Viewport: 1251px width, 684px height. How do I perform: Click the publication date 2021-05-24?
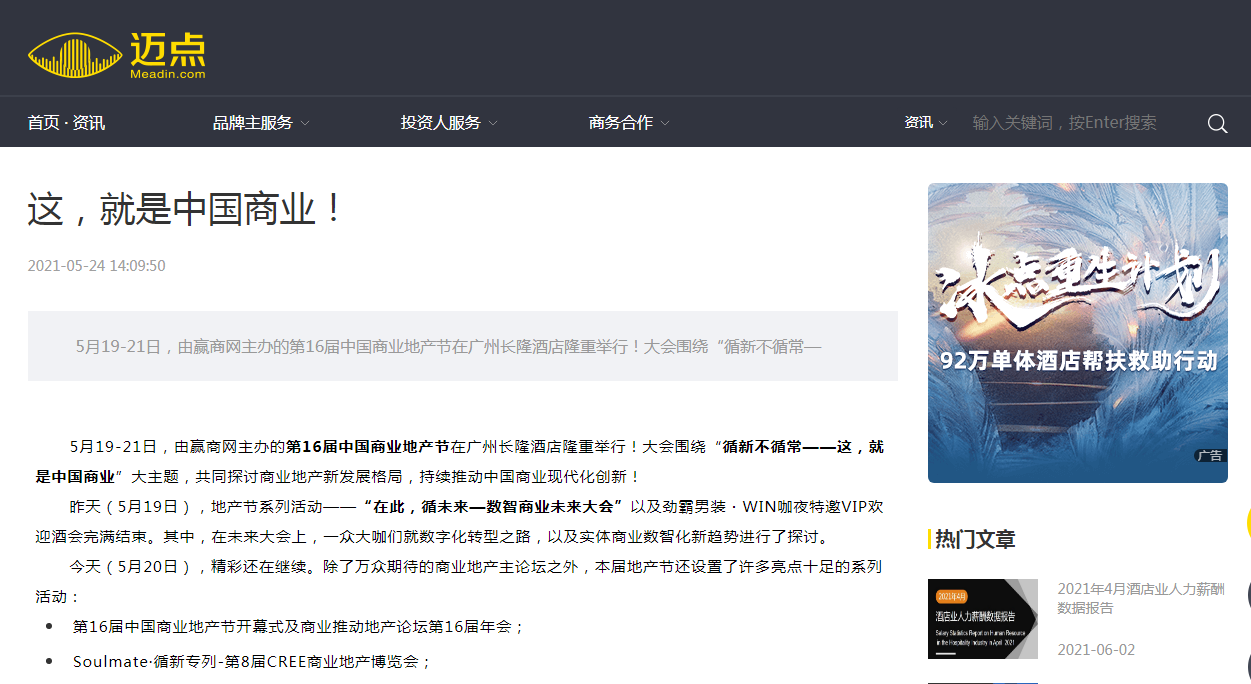click(x=95, y=265)
